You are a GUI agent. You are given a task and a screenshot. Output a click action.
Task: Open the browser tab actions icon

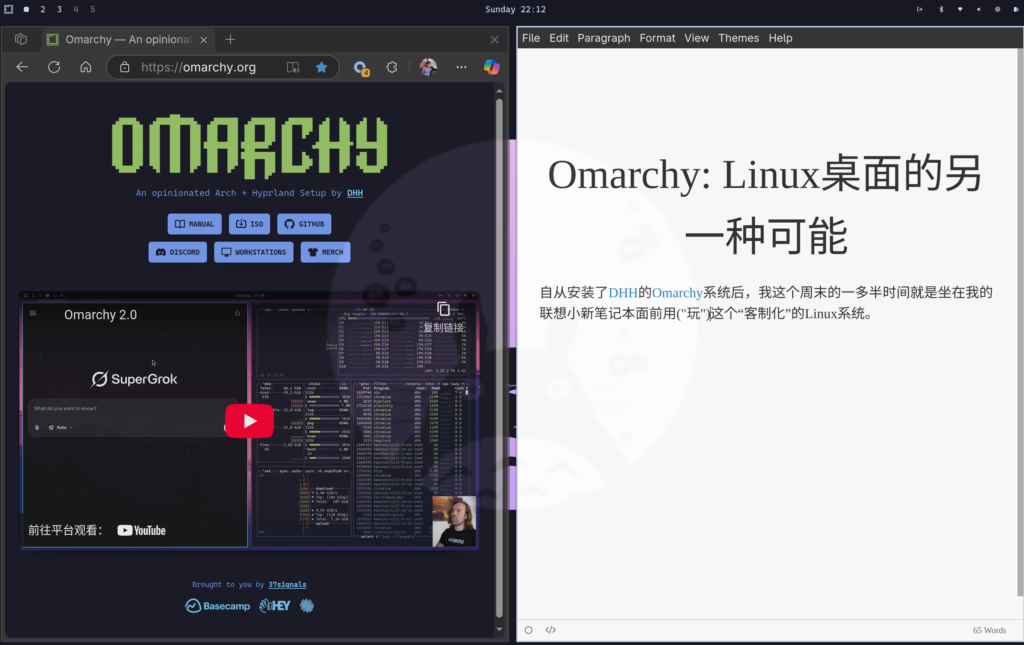click(x=21, y=39)
